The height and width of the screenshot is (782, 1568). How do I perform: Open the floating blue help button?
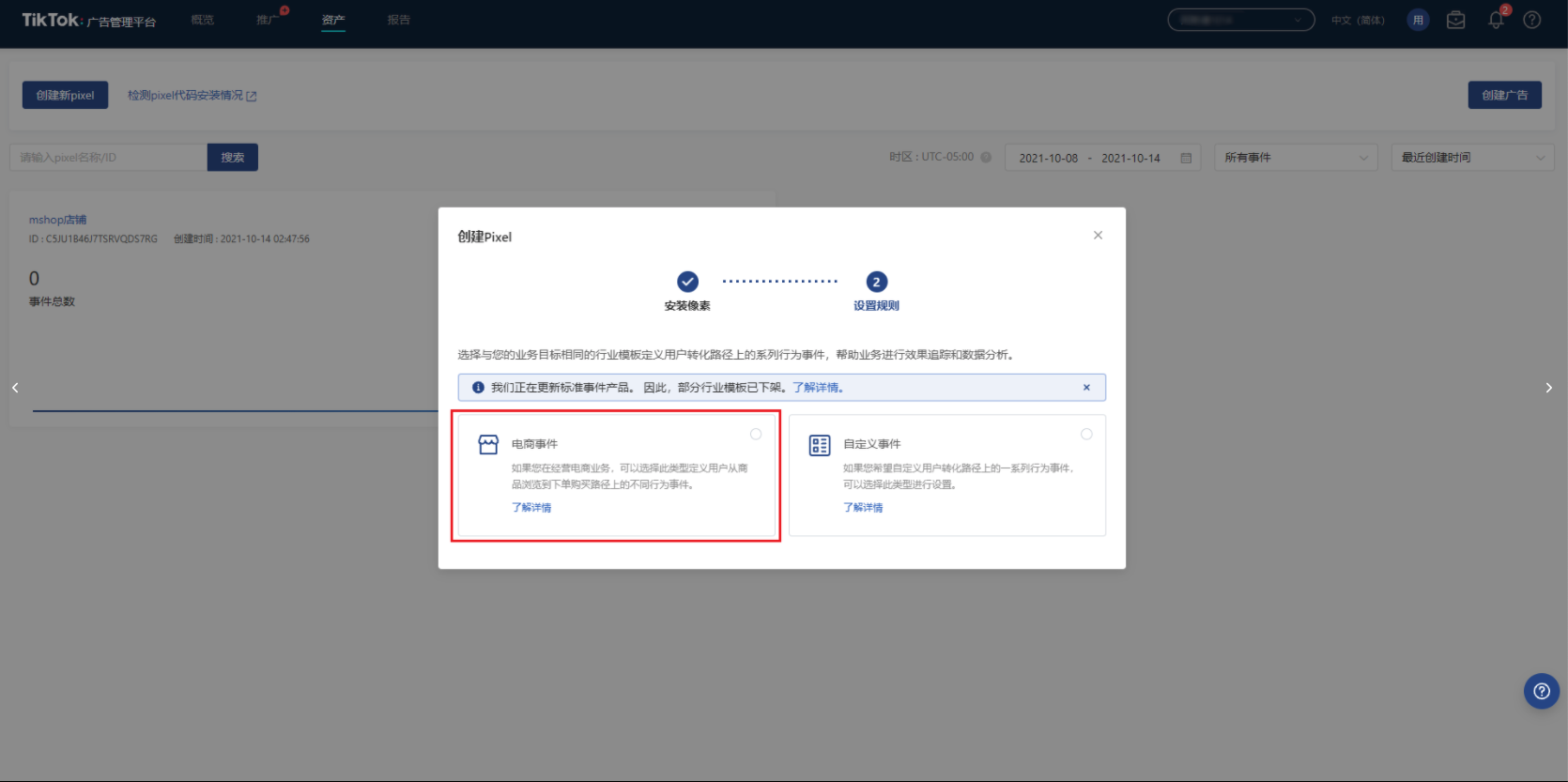[1541, 691]
